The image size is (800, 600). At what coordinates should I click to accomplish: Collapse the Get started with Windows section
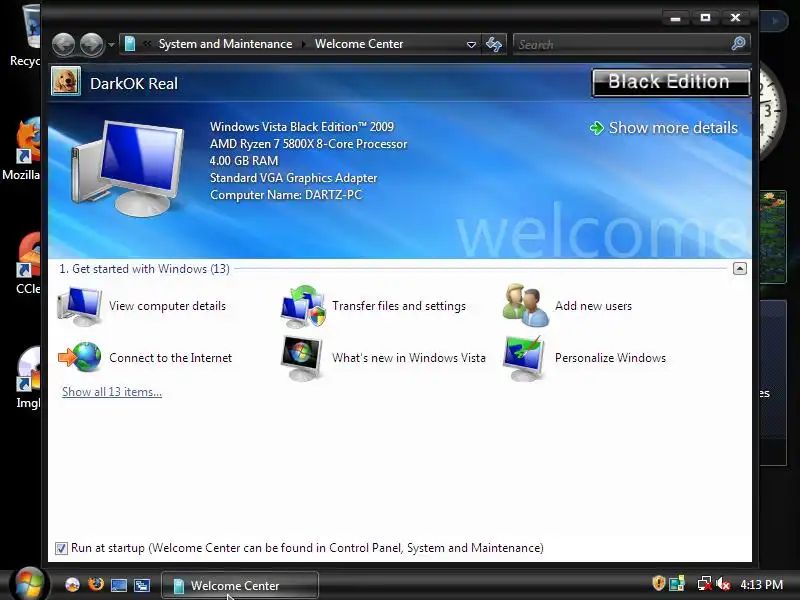(x=740, y=268)
